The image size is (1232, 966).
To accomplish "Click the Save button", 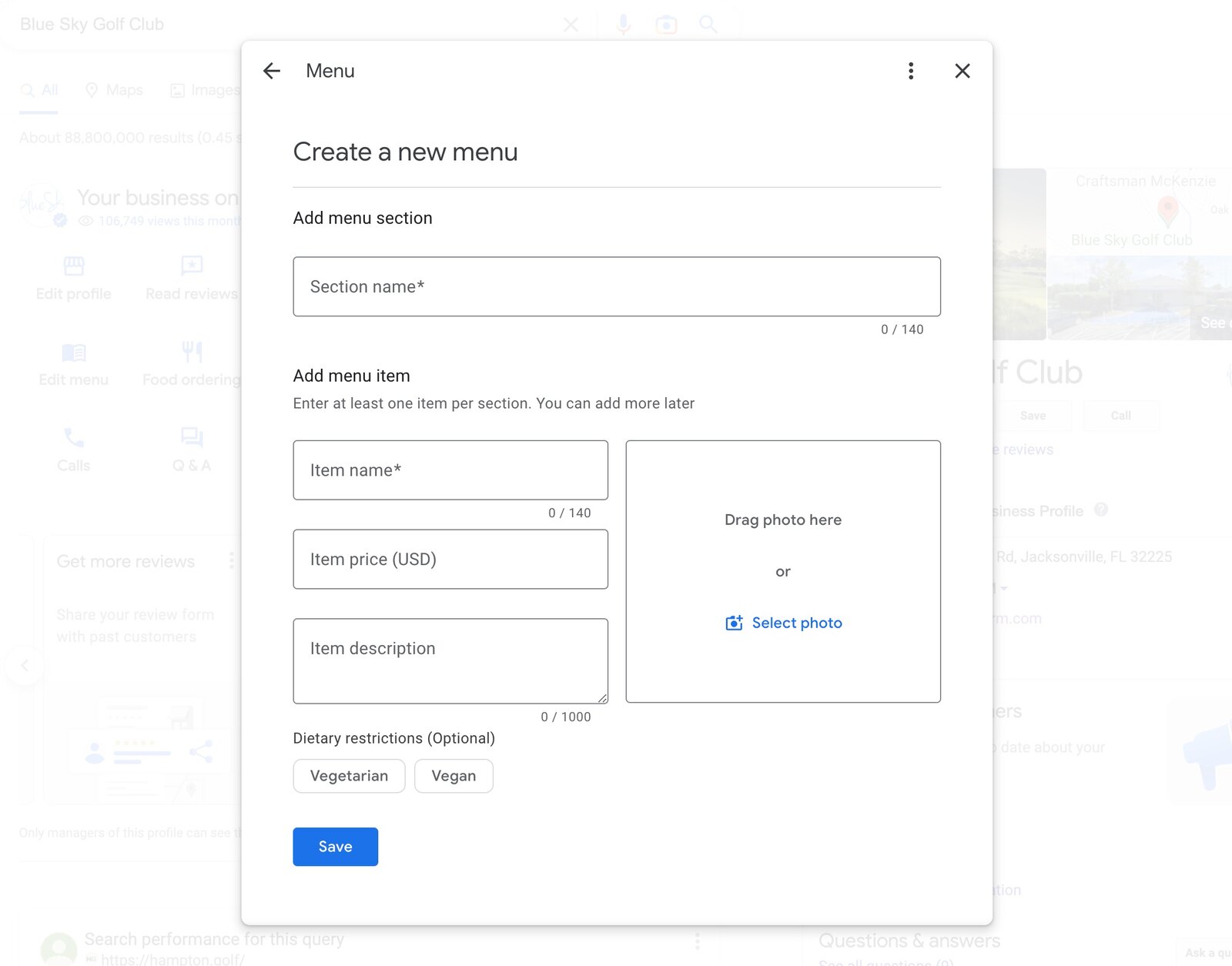I will 335,847.
